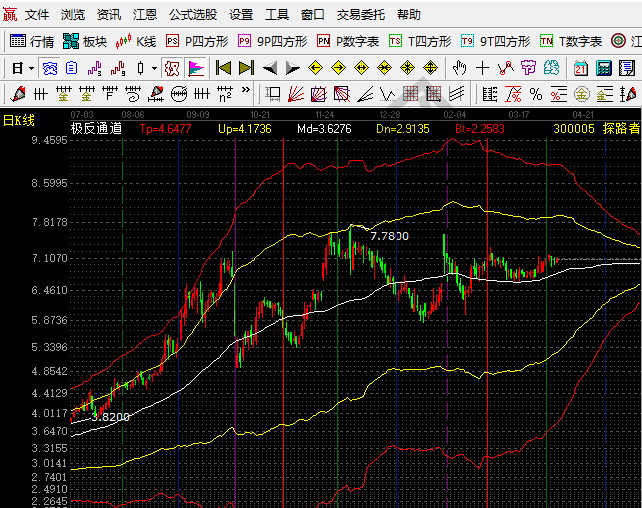The width and height of the screenshot is (642, 508).
Task: Click the 行情 quotes toolbar button
Action: click(31, 41)
